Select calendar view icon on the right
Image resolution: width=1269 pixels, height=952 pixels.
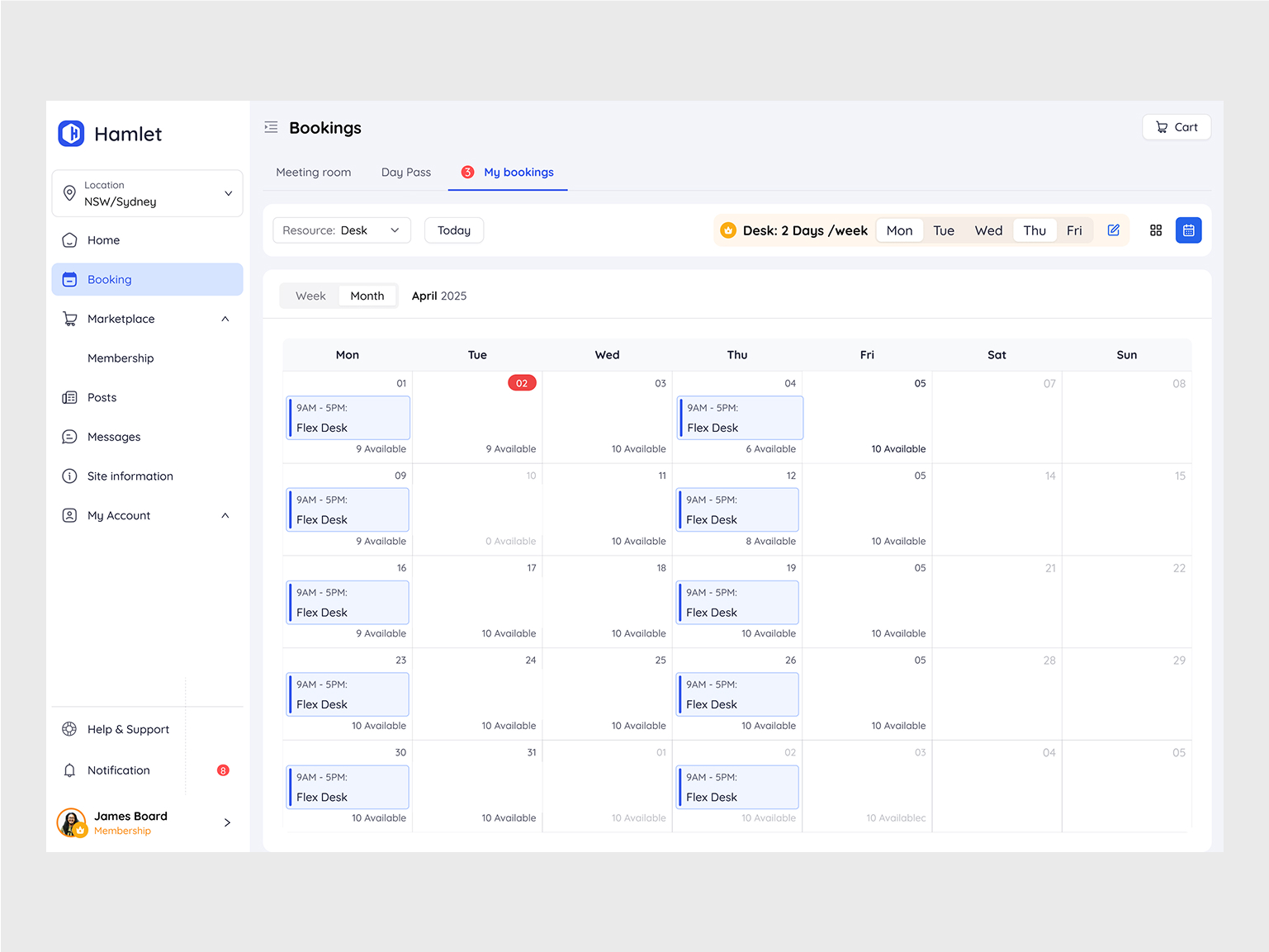[1188, 230]
